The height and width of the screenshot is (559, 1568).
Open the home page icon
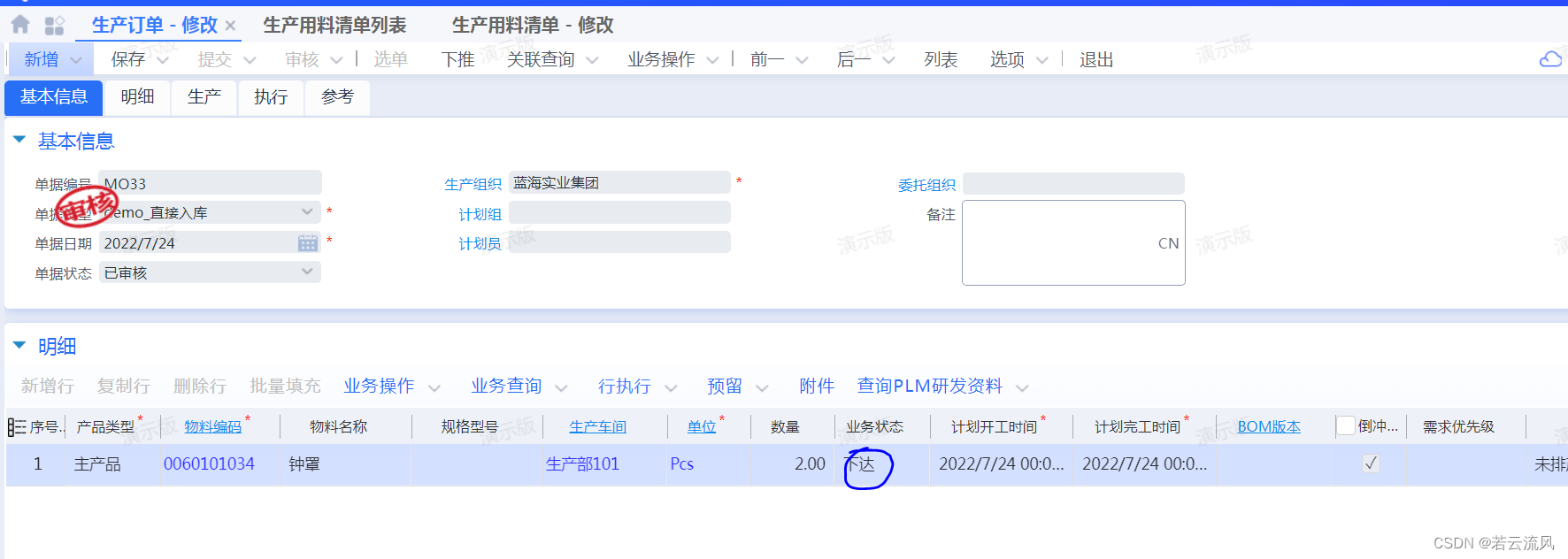point(20,25)
